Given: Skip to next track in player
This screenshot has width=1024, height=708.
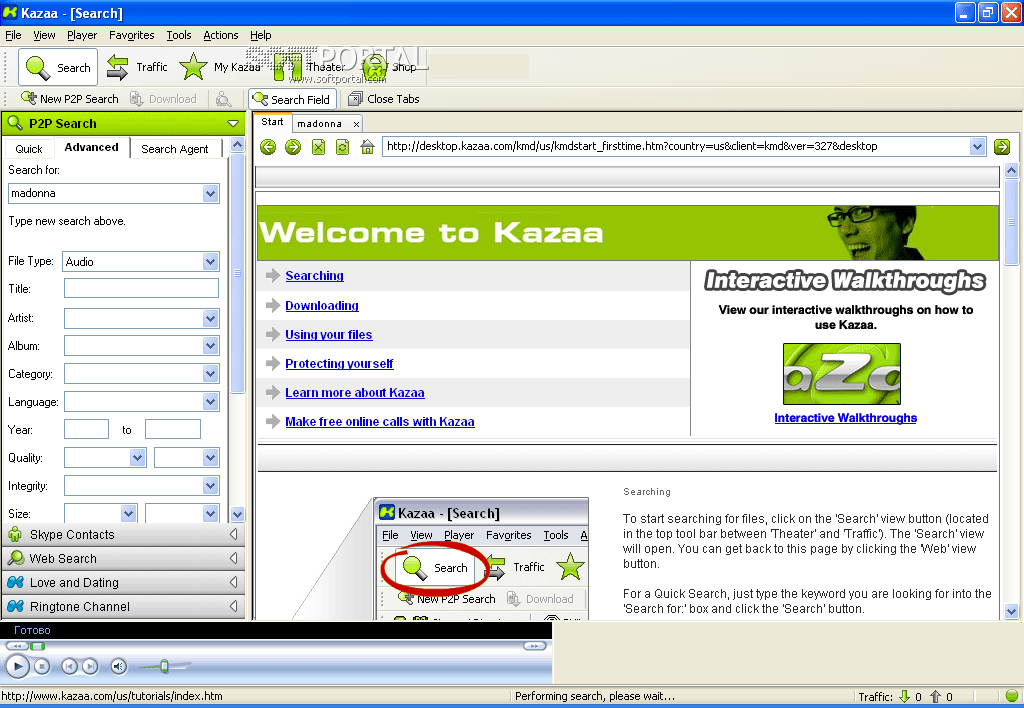Looking at the screenshot, I should pyautogui.click(x=90, y=667).
